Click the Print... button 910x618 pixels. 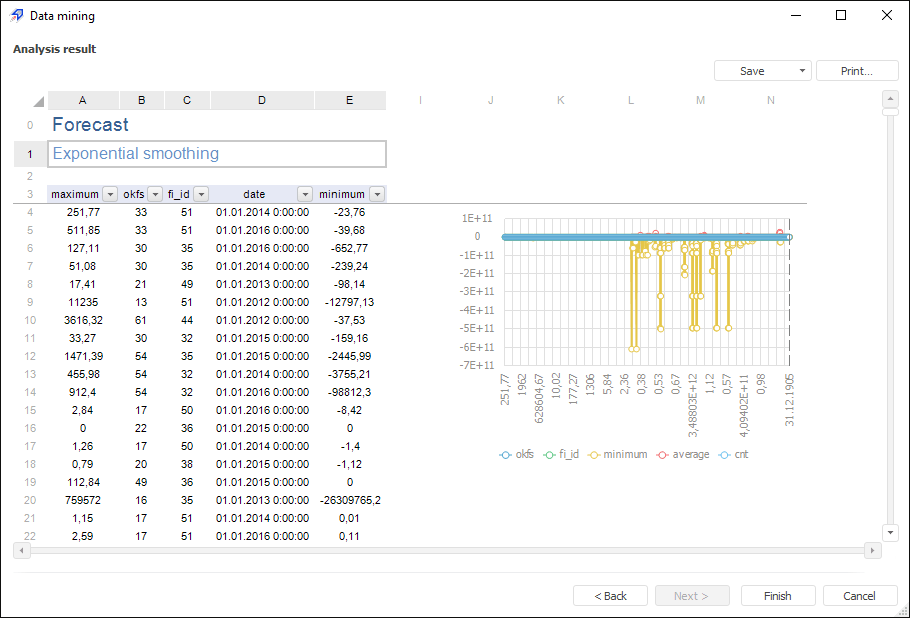tap(856, 71)
